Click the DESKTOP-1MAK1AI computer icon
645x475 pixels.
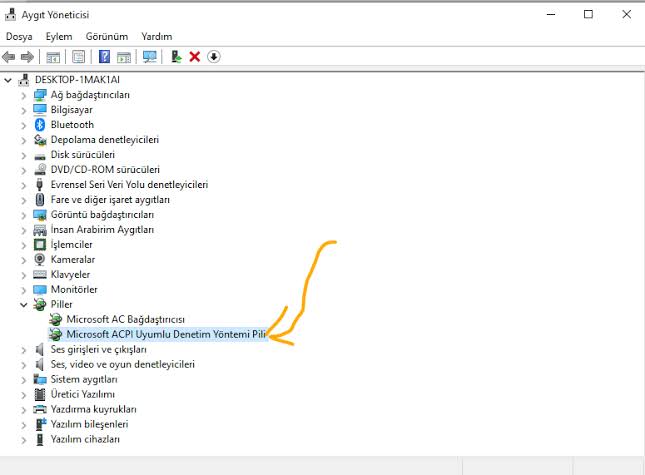[x=24, y=80]
